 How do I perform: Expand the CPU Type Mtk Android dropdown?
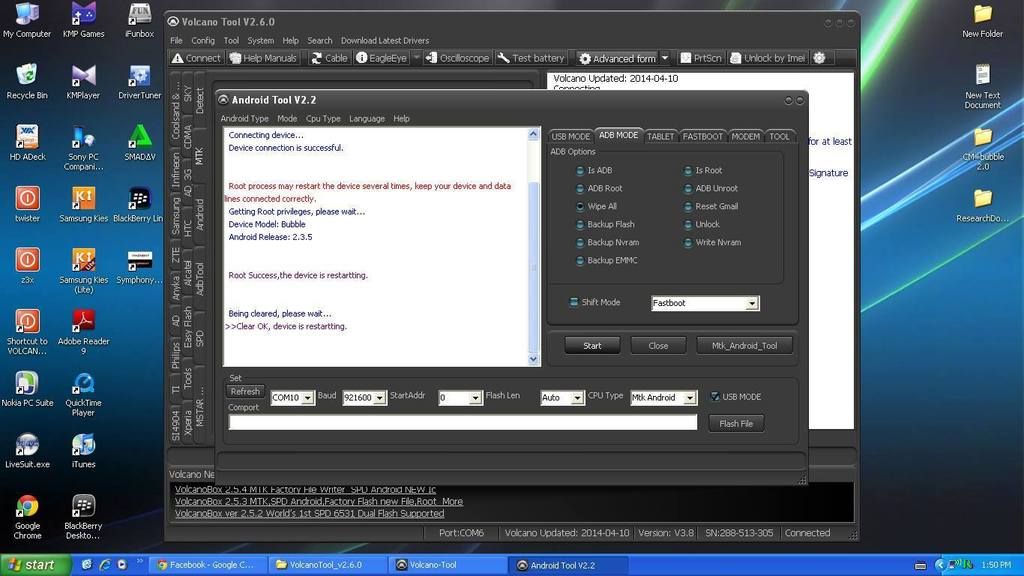pos(689,398)
